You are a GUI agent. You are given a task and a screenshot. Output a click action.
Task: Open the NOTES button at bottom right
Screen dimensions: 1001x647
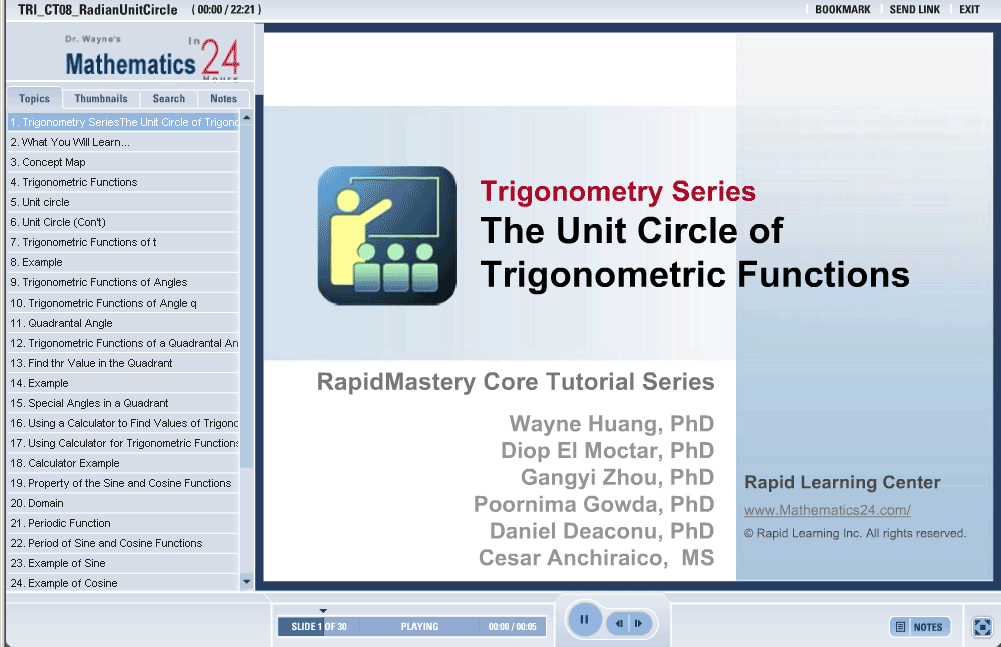(920, 627)
